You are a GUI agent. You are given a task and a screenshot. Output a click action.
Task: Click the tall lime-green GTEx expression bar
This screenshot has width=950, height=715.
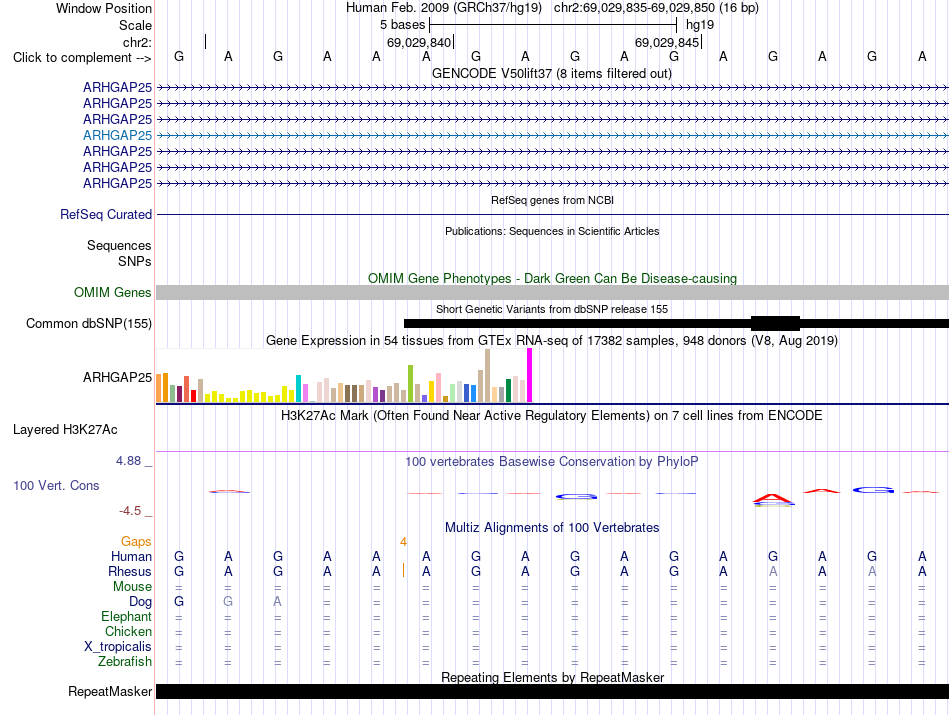410,384
